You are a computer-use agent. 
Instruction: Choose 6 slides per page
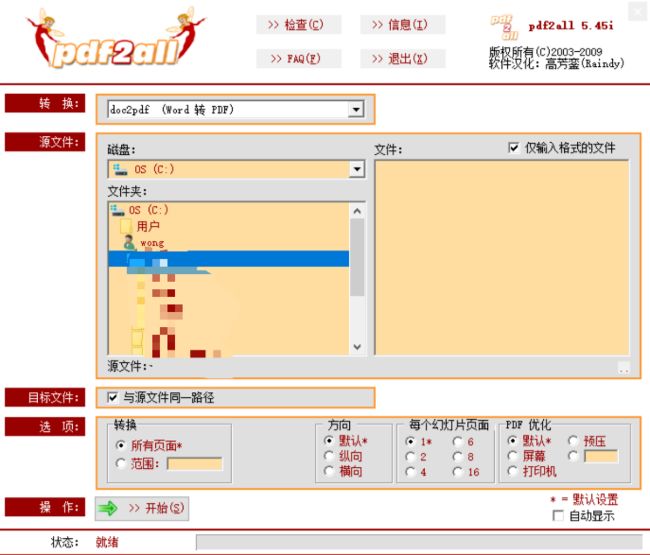tap(458, 441)
